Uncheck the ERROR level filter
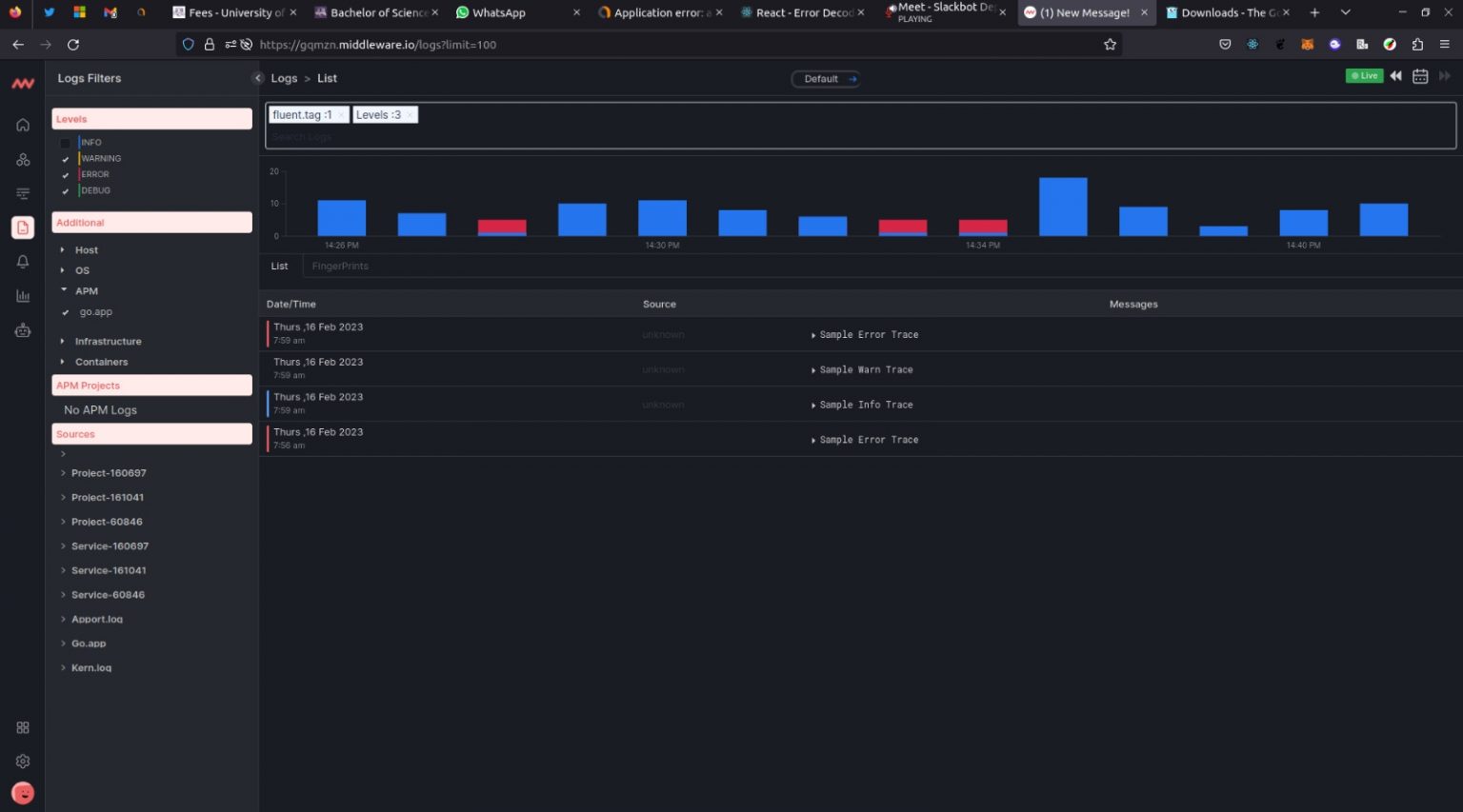 (x=65, y=174)
